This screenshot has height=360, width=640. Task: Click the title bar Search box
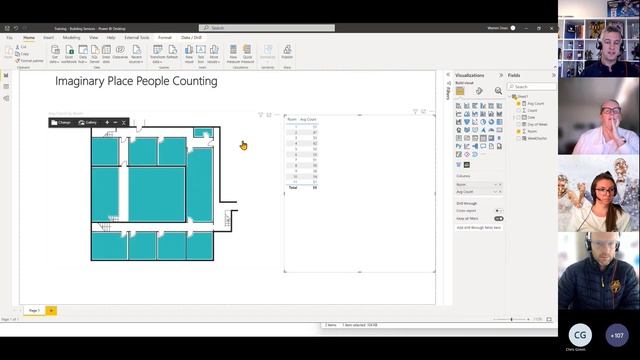(x=267, y=28)
